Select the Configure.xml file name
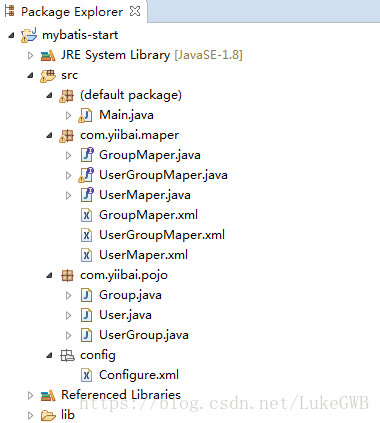Screen dimensions: 380x423 (139, 375)
